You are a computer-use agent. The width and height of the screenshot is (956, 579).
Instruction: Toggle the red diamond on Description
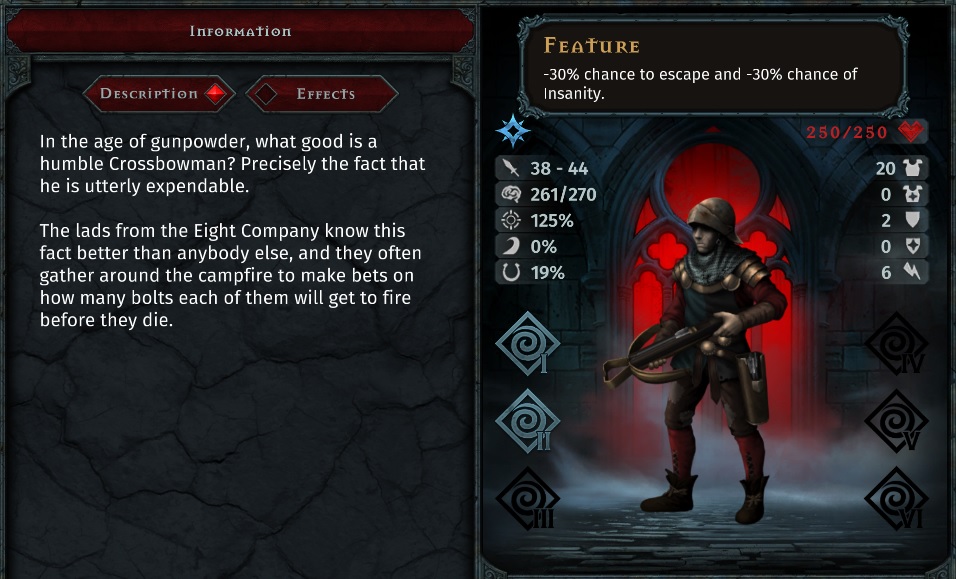click(x=215, y=94)
